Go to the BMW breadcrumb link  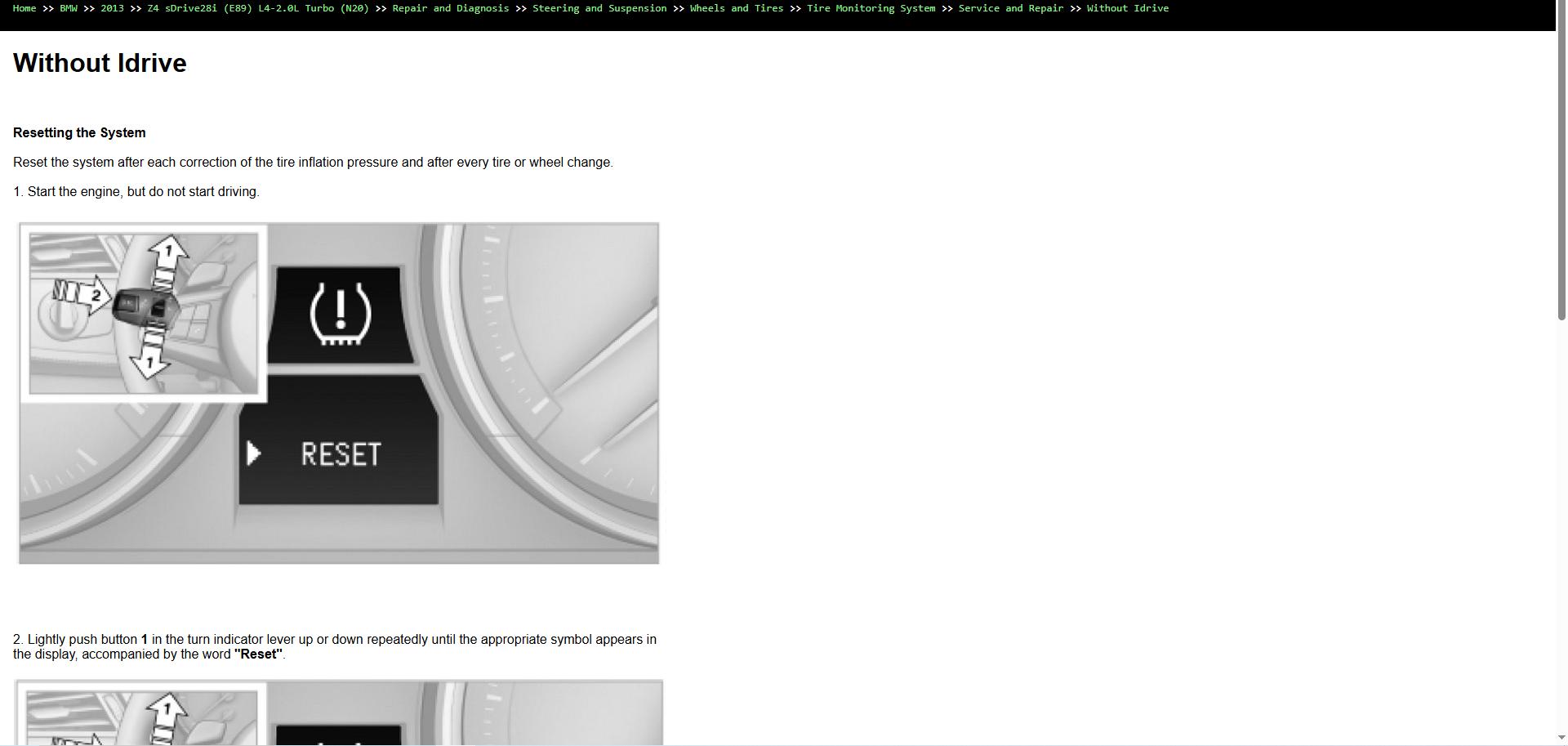69,8
